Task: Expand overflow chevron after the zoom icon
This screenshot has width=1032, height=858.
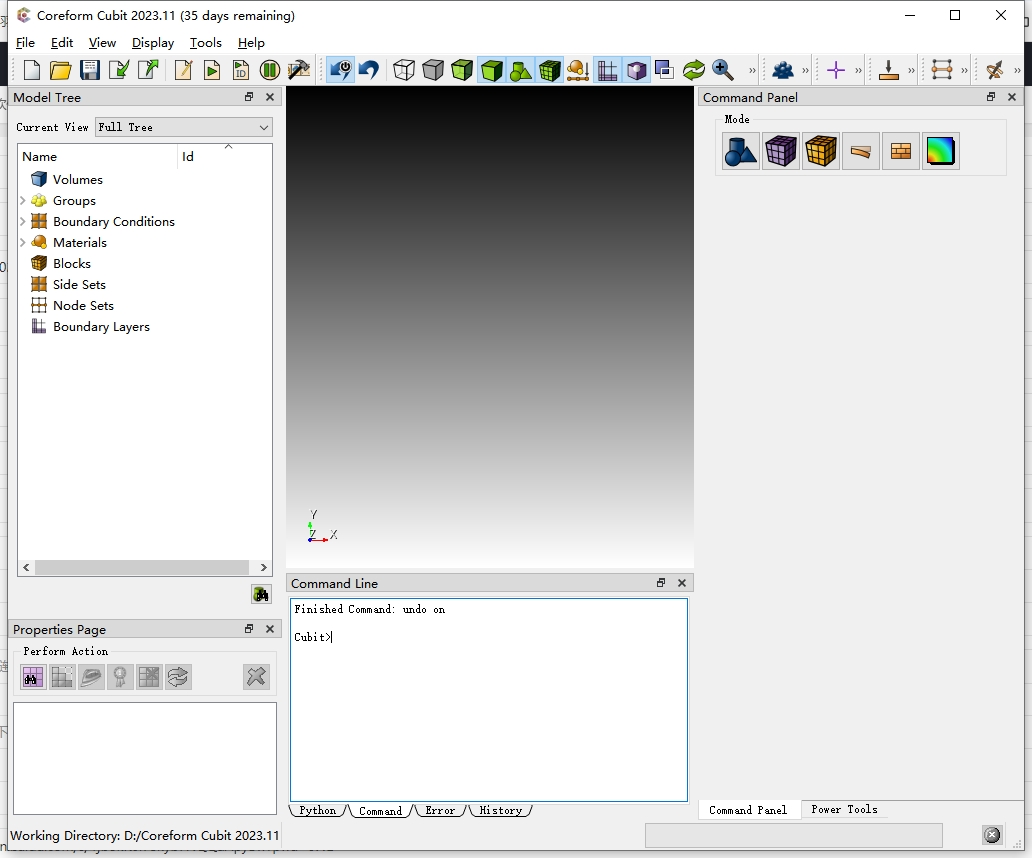Action: [x=752, y=70]
